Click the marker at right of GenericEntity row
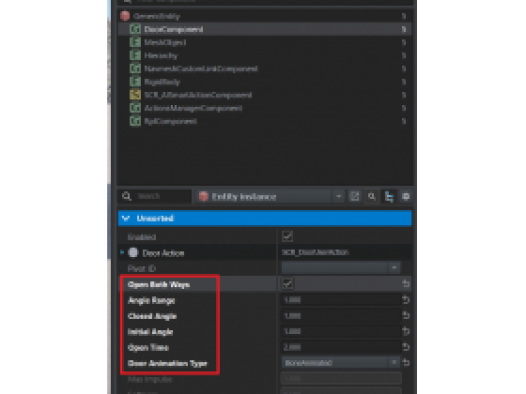Viewport: 526px width, 394px height. tap(404, 16)
